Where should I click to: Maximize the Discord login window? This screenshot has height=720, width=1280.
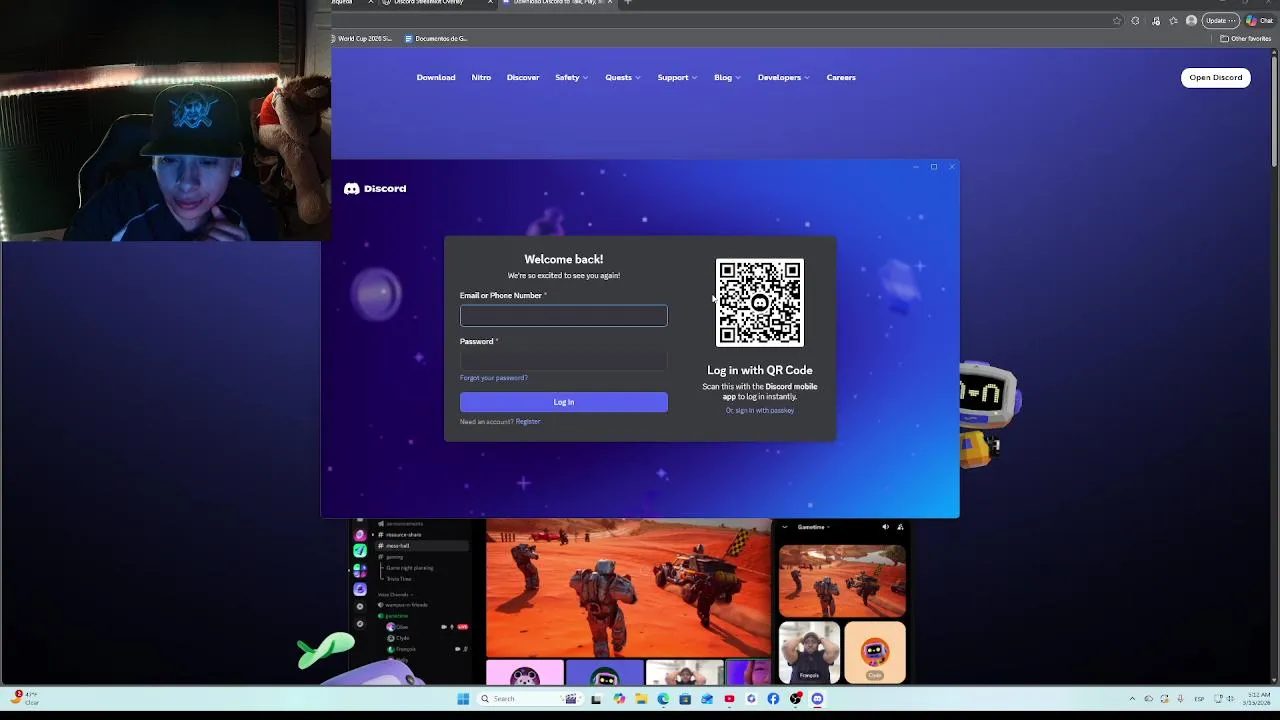pyautogui.click(x=933, y=167)
